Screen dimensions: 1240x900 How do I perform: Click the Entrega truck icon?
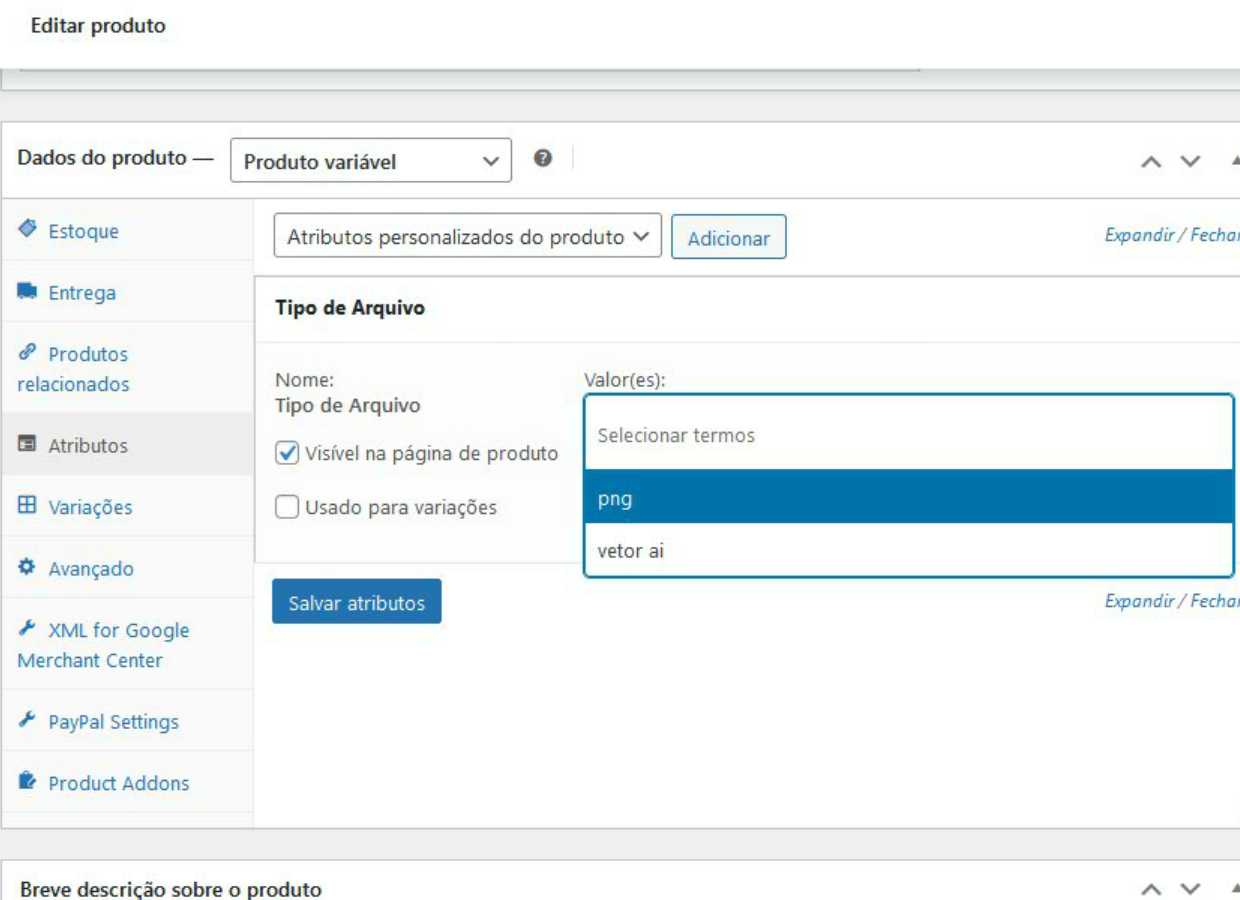[27, 292]
